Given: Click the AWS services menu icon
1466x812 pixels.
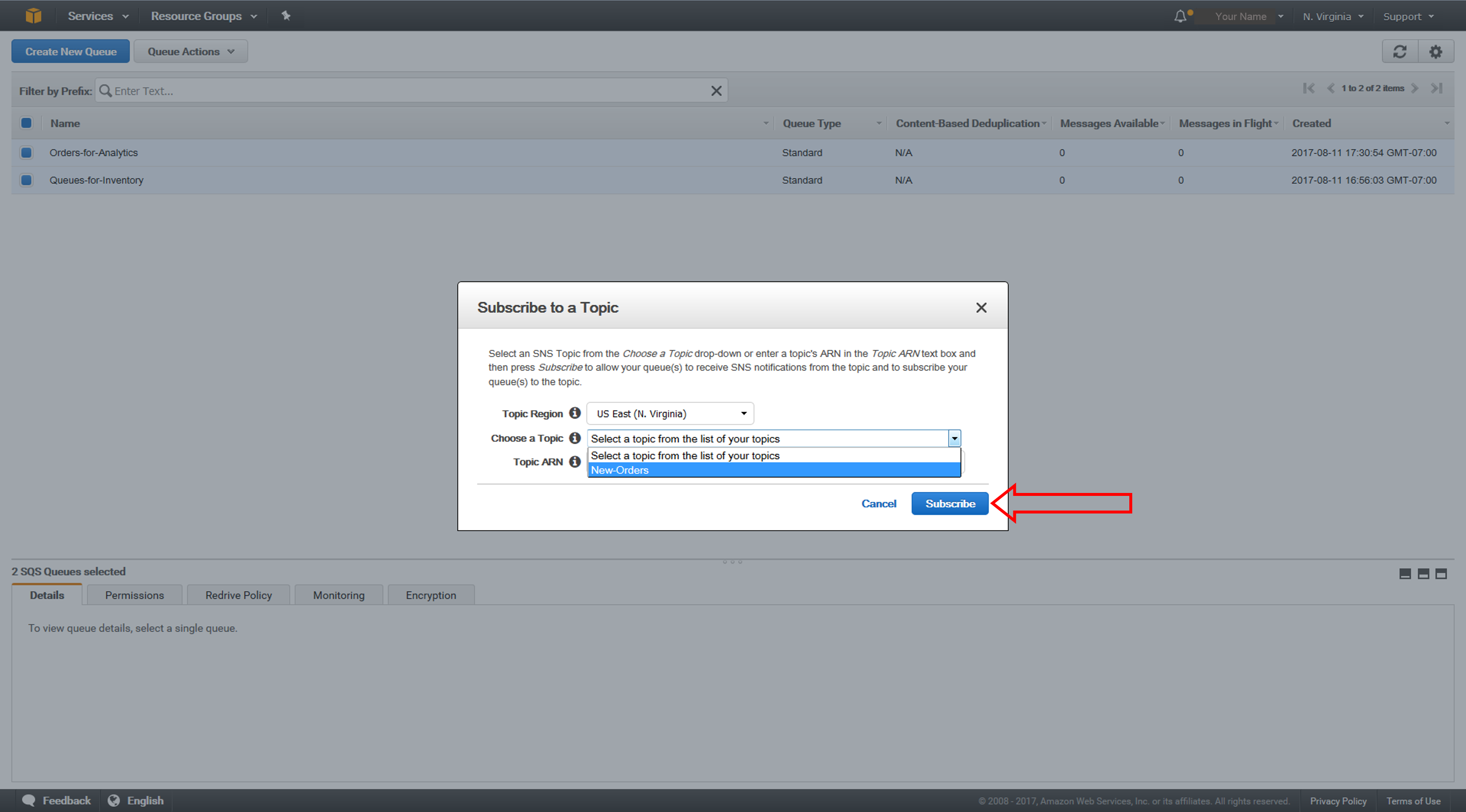Looking at the screenshot, I should click(31, 15).
